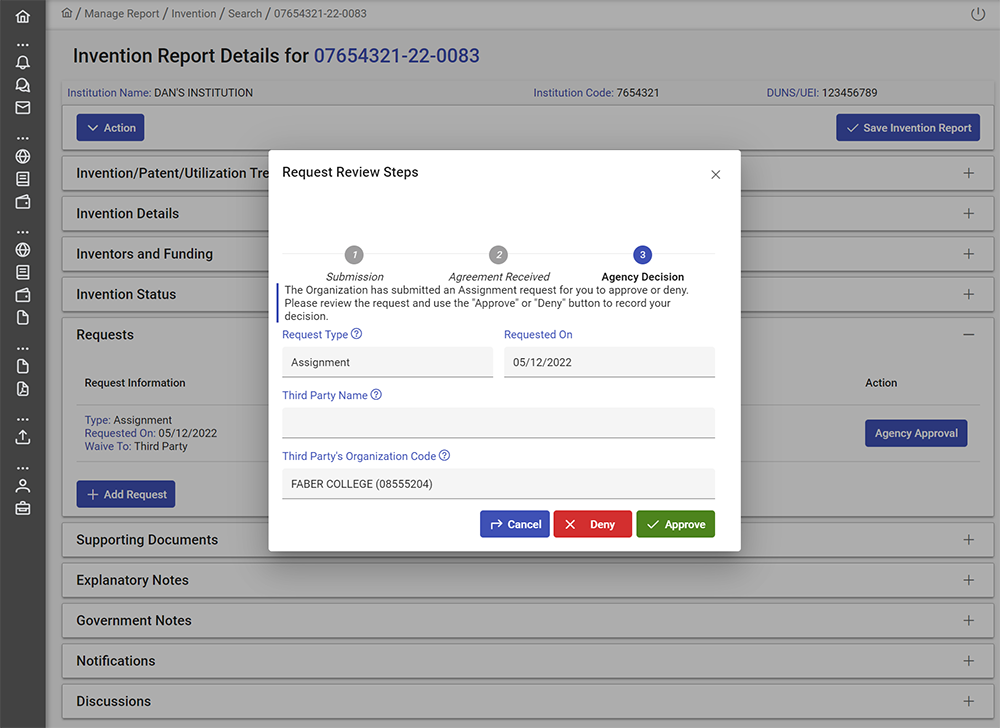Click the PDF document sidebar icon
1000x728 pixels.
pyautogui.click(x=23, y=389)
